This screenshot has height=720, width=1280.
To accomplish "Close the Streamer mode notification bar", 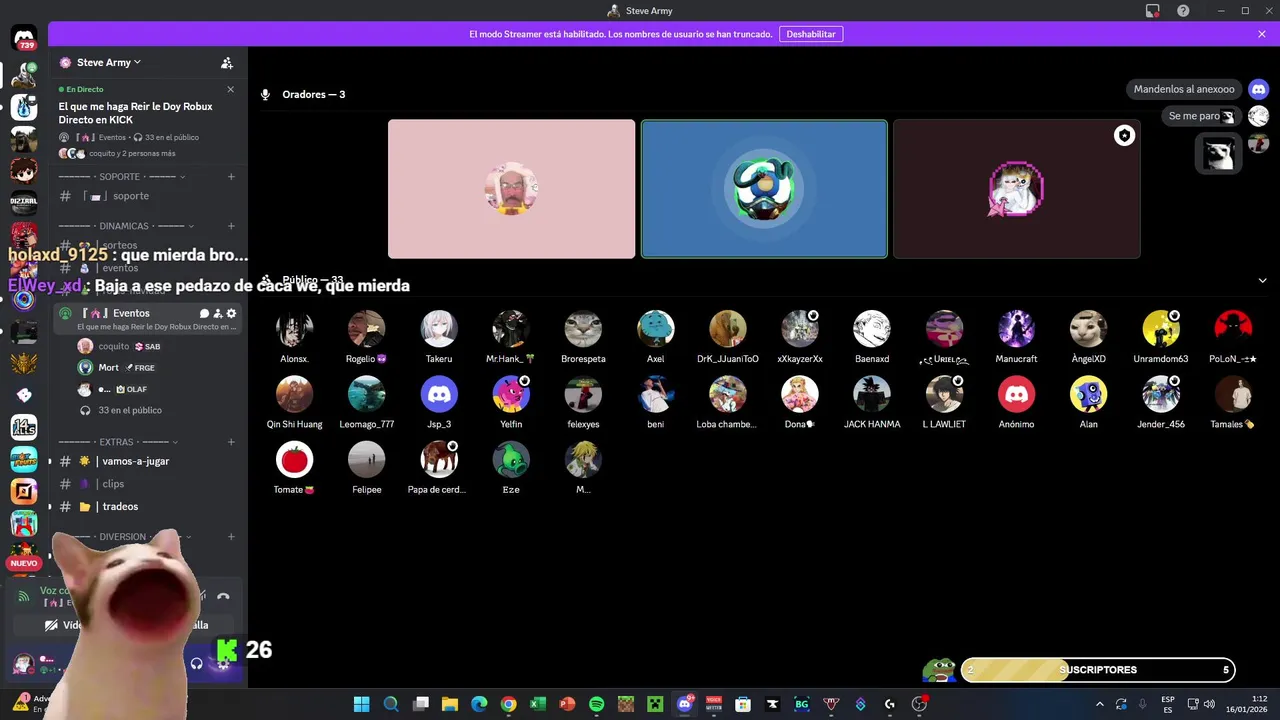I will (1262, 34).
